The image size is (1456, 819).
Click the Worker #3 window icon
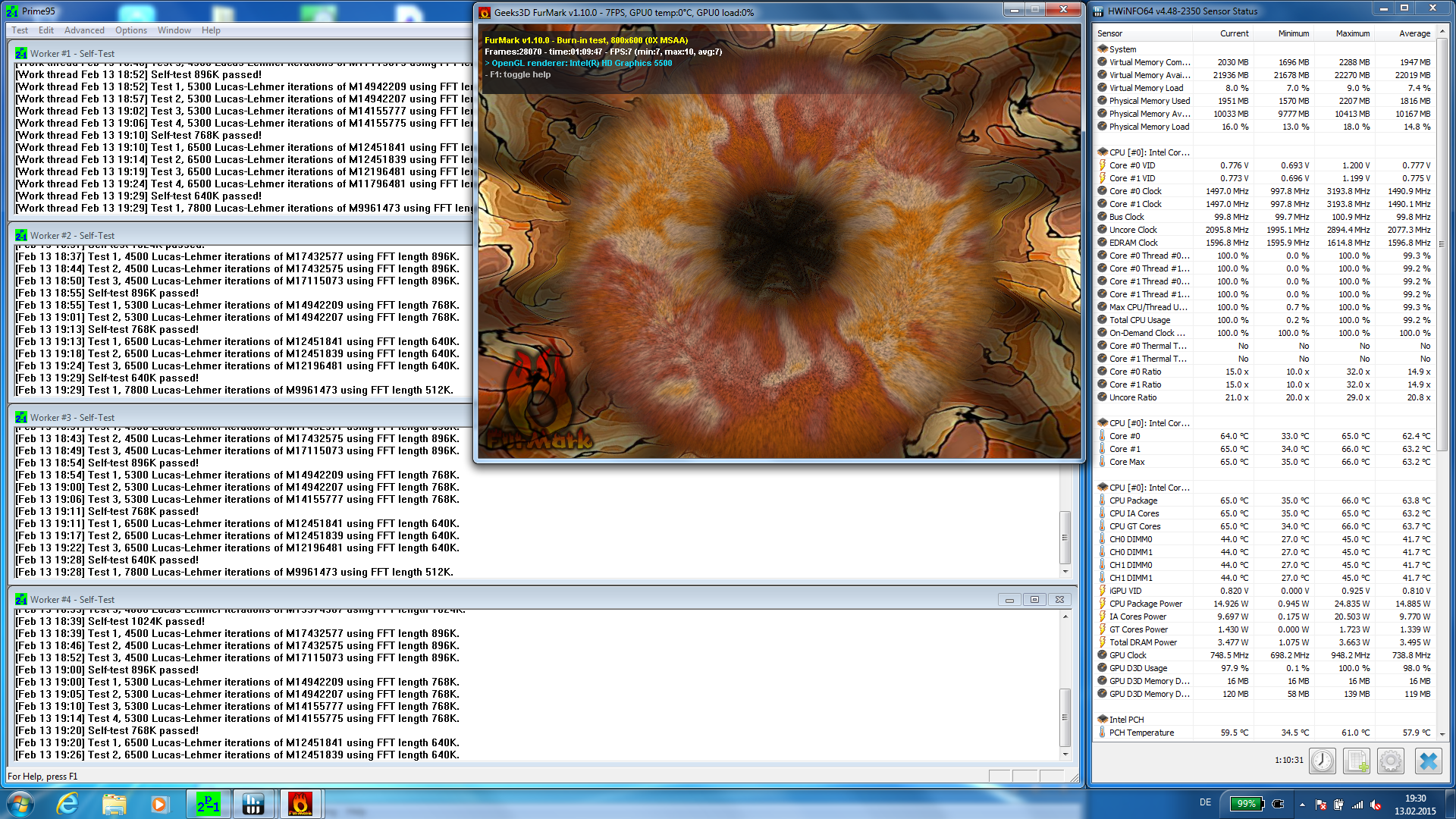coord(21,418)
